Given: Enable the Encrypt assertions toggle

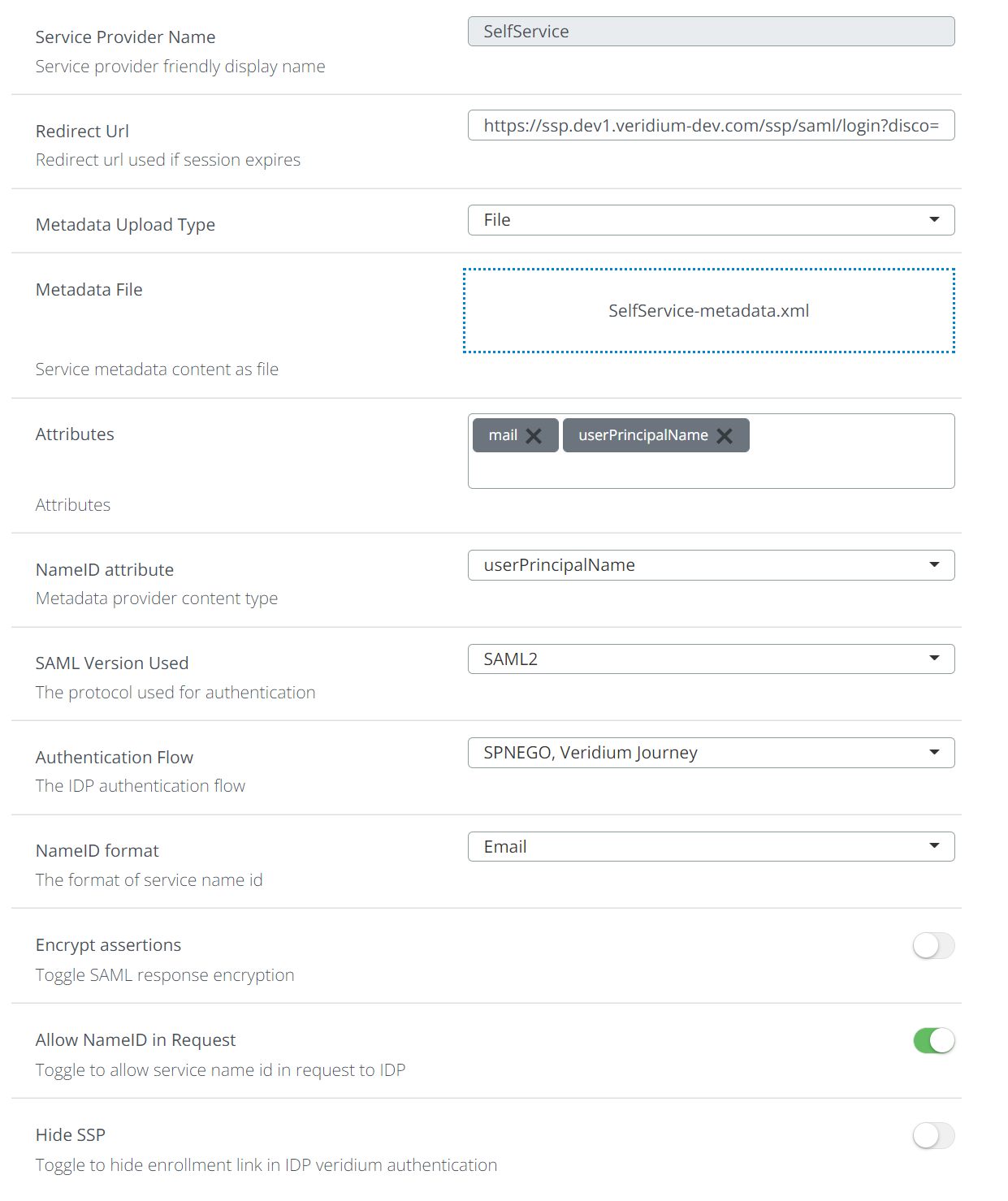Looking at the screenshot, I should [932, 946].
